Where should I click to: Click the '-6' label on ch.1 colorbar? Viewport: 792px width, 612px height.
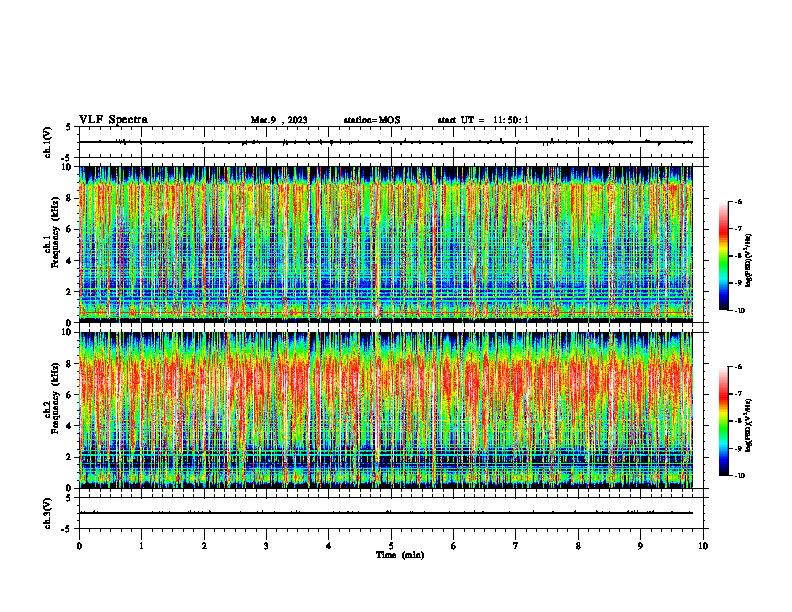pos(739,202)
